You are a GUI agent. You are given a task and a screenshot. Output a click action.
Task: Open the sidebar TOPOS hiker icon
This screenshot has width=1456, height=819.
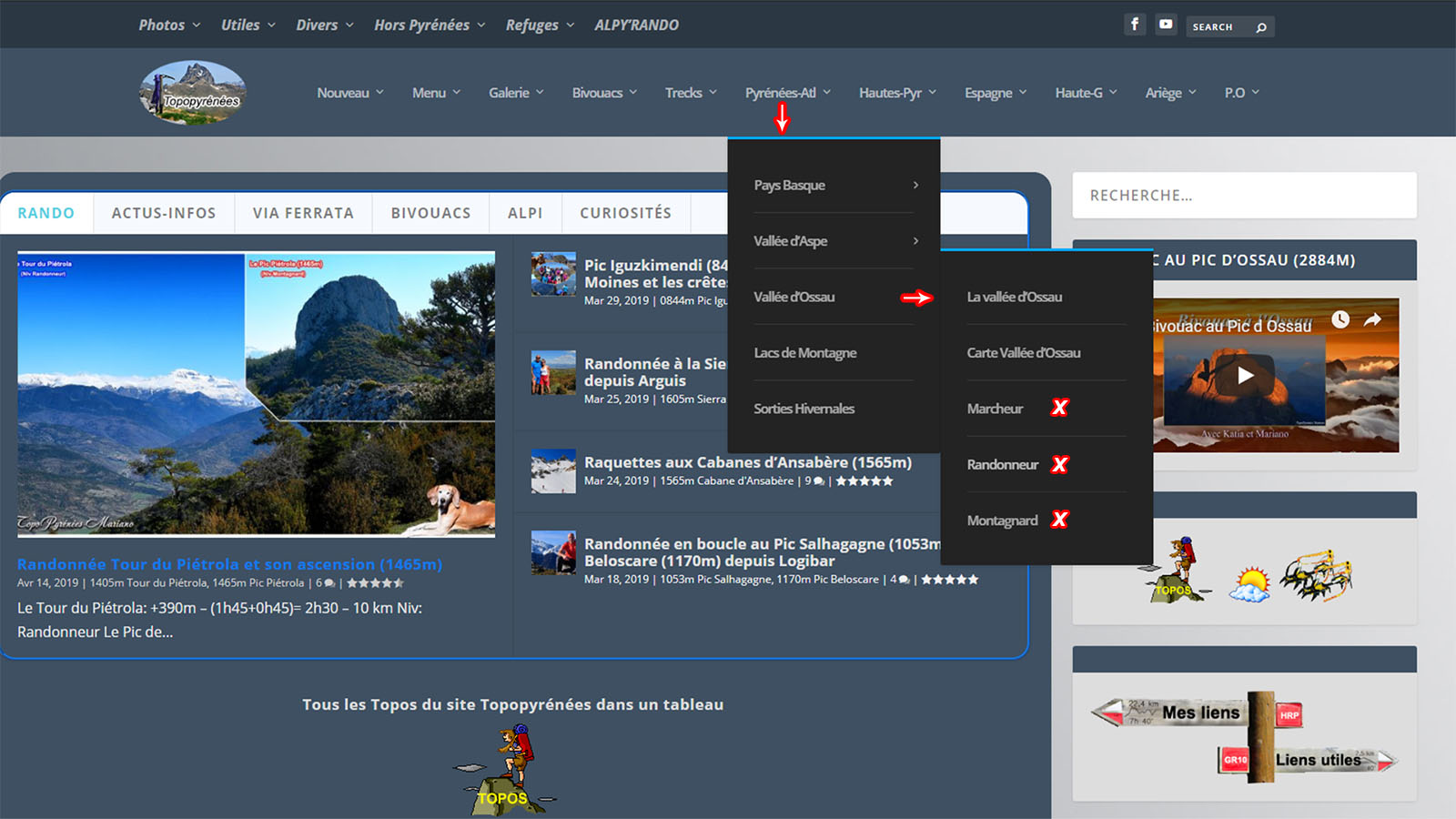pyautogui.click(x=1176, y=571)
